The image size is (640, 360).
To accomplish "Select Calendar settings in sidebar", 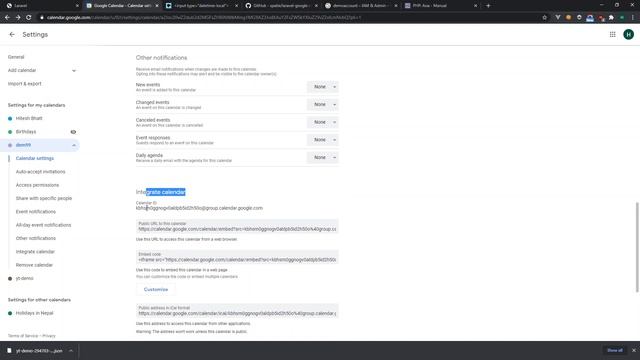I will click(35, 158).
